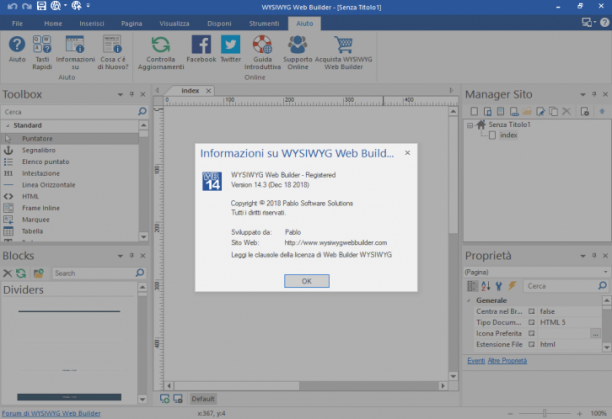Open the Proprietà panel dropdown arrow
The width and height of the screenshot is (612, 419).
pyautogui.click(x=583, y=256)
